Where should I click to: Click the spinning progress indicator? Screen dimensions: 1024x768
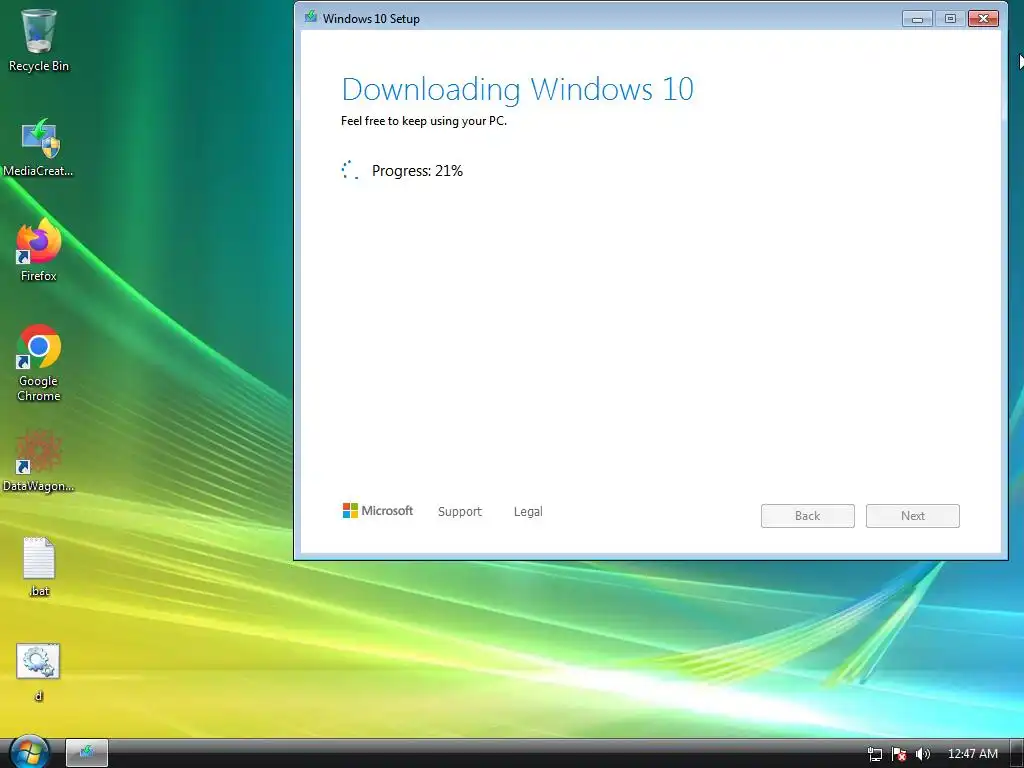[x=350, y=170]
